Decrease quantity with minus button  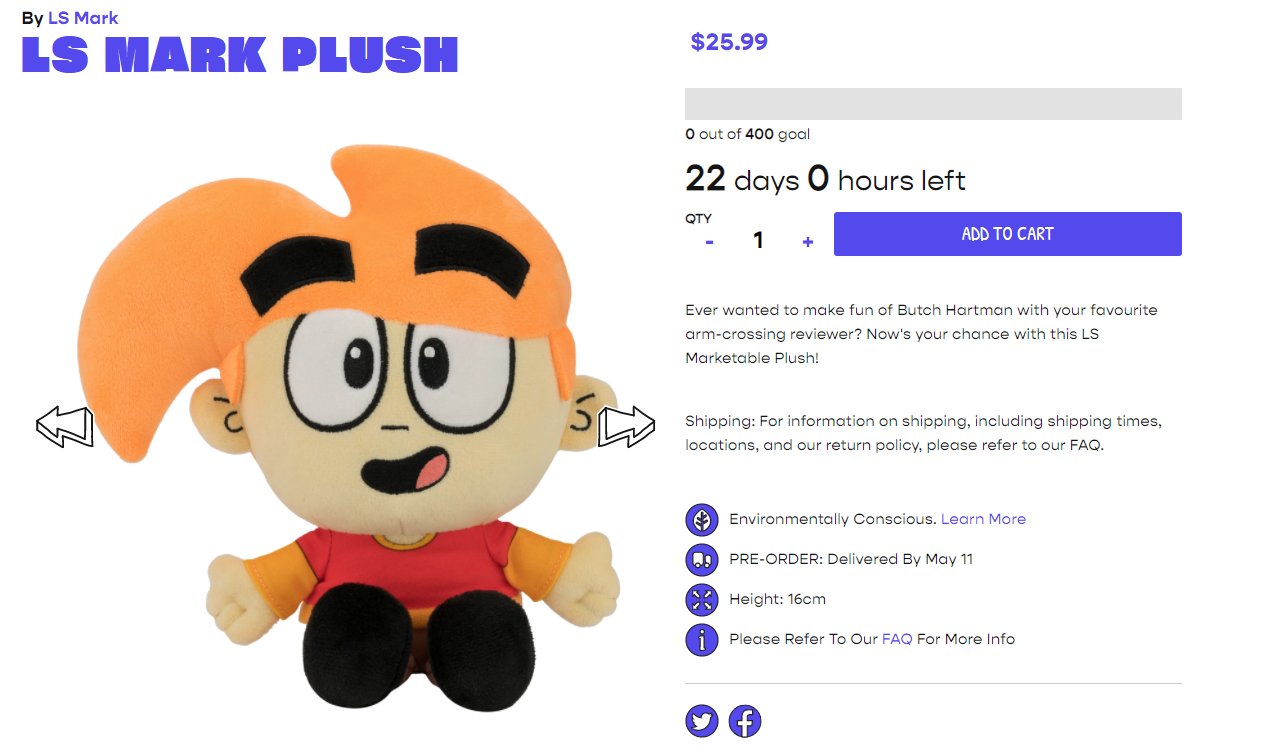(x=709, y=241)
